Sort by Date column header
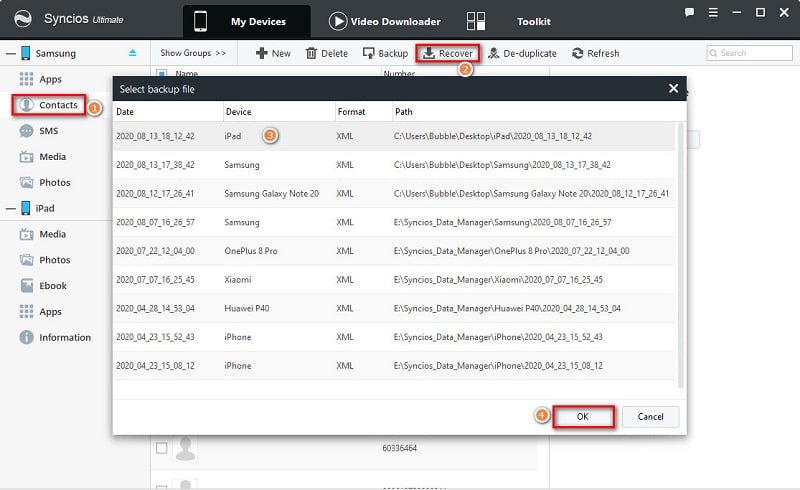This screenshot has height=490, width=800. [168, 112]
